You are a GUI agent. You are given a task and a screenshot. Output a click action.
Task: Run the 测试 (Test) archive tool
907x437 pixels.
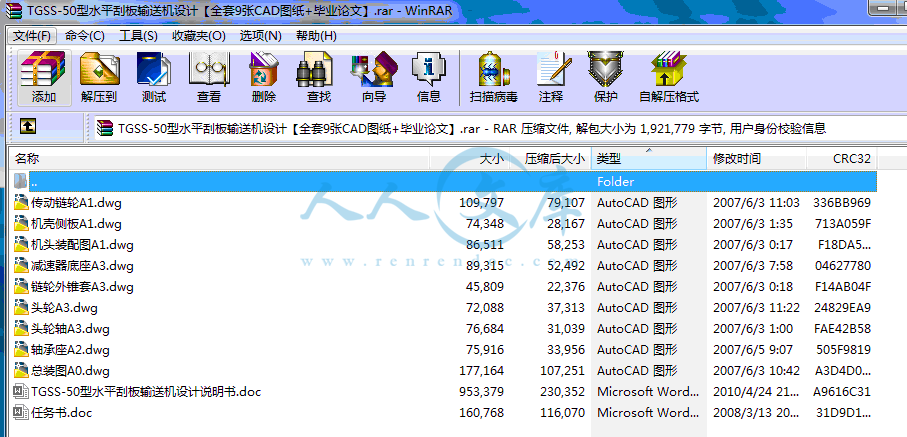(x=154, y=78)
